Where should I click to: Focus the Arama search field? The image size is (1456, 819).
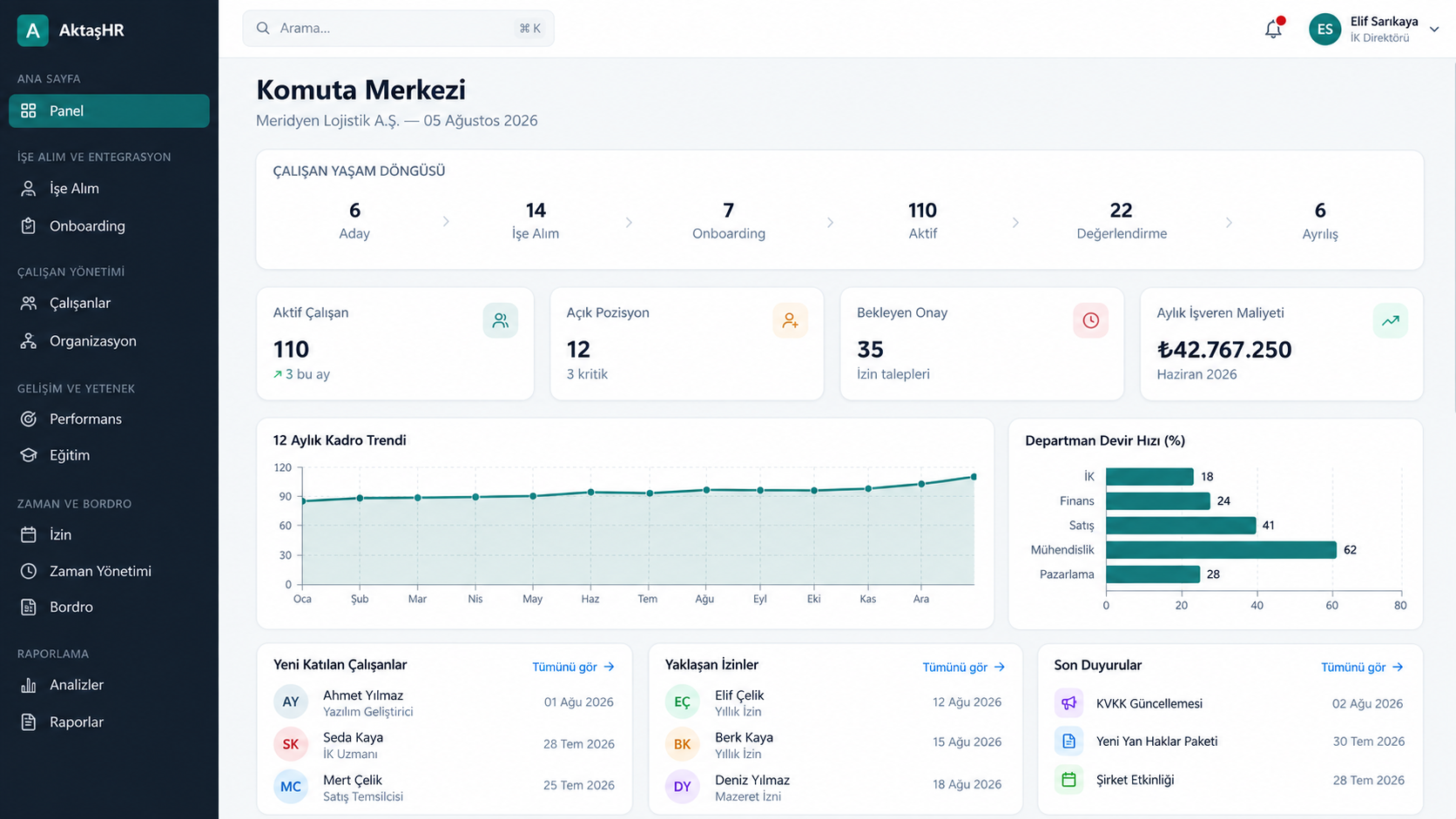point(398,29)
